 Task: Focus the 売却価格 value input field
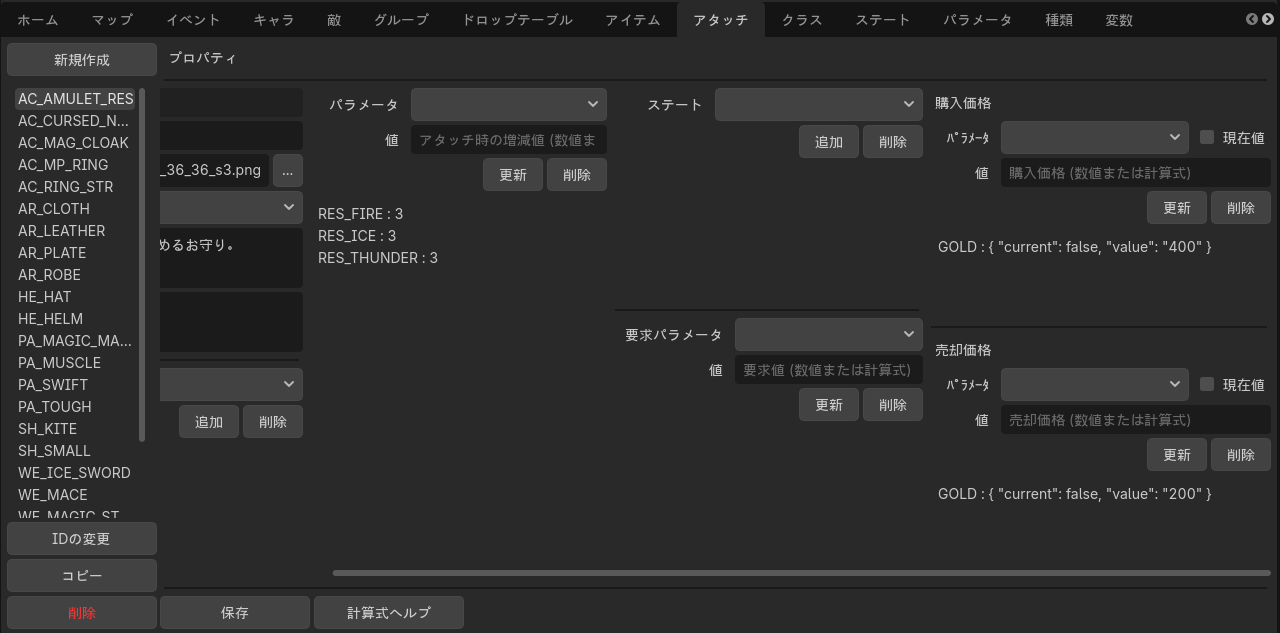[x=1136, y=420]
